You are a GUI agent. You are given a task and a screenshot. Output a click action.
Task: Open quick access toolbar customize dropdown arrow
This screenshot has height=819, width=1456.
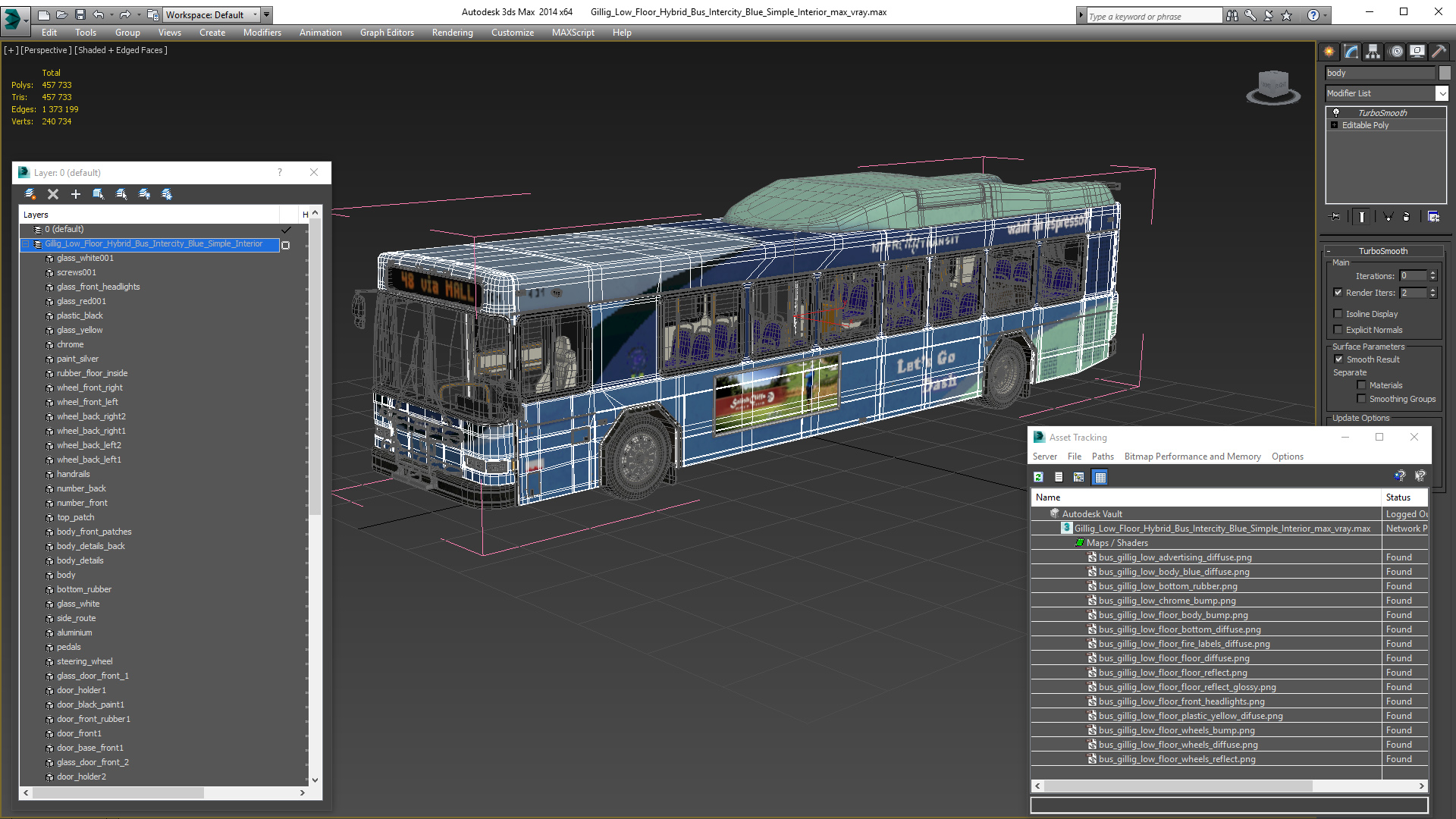[266, 14]
